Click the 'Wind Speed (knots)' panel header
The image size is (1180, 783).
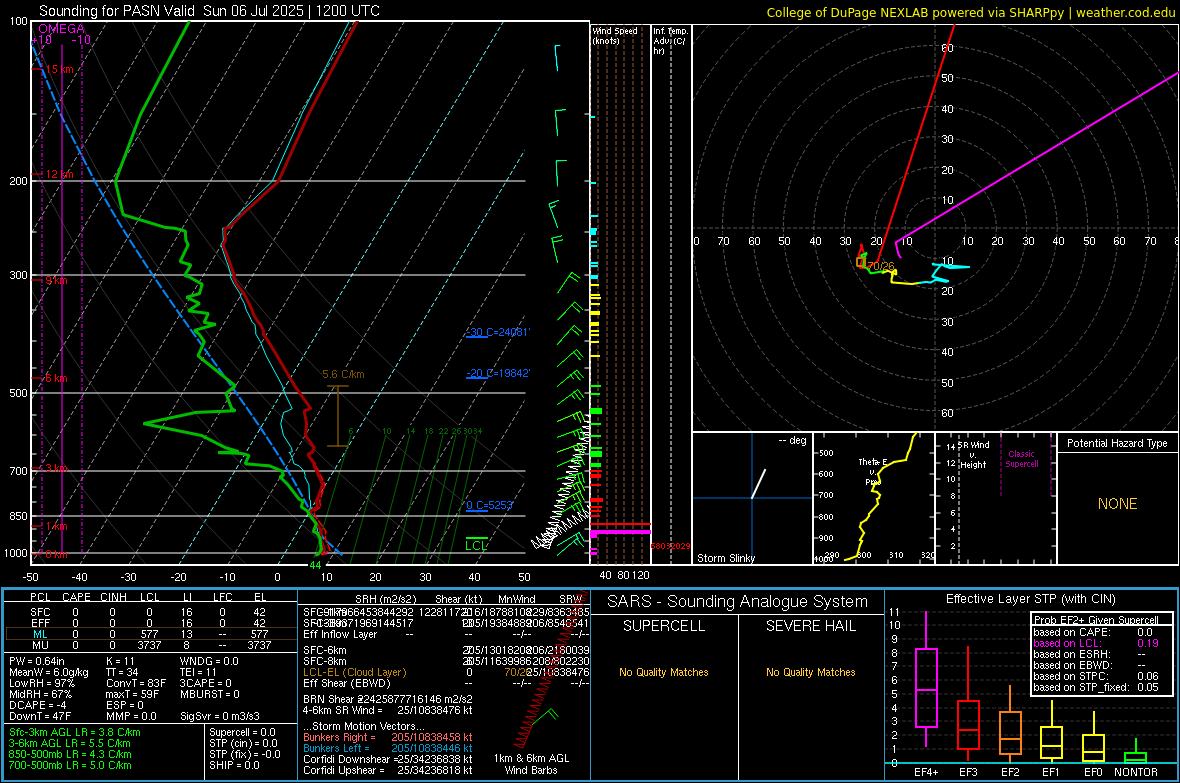pos(615,35)
